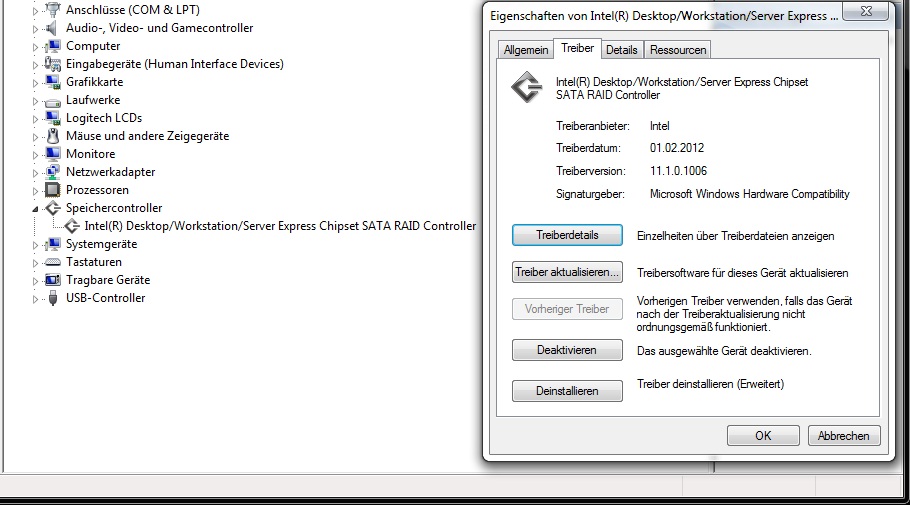
Task: Click the USB-Controller icon
Action: point(53,298)
